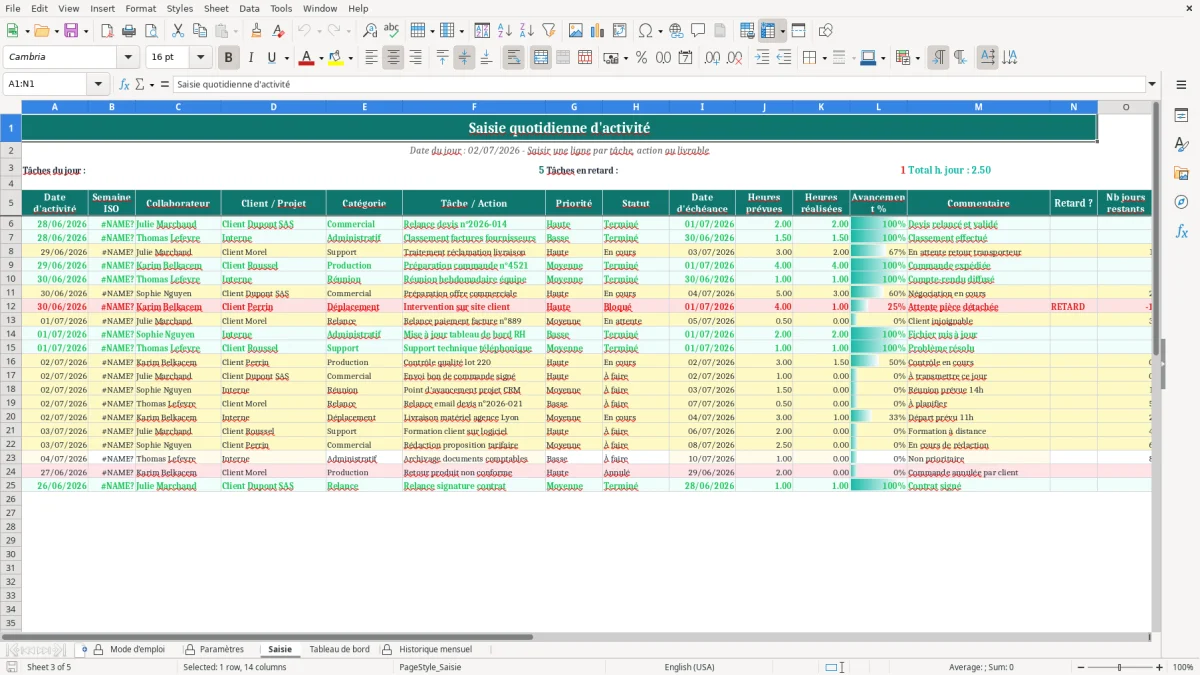Open the Font Name dropdown

[127, 58]
